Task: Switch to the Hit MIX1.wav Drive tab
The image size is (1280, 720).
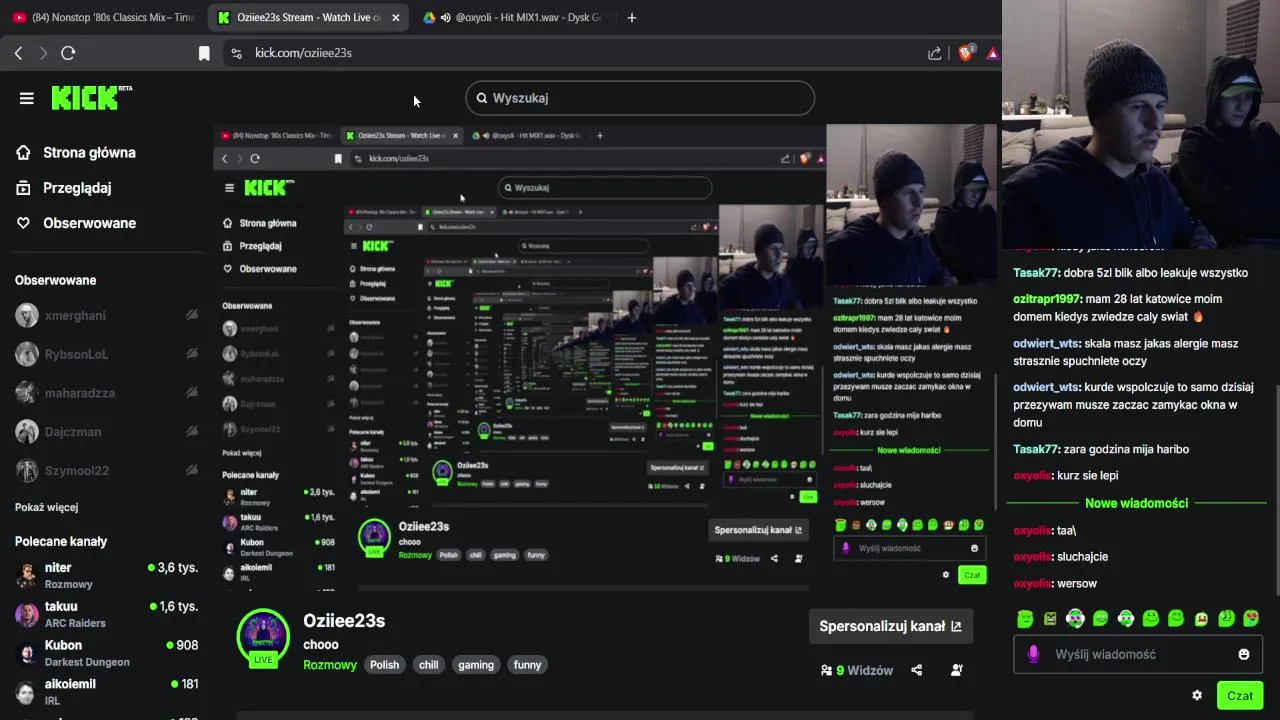Action: coord(512,17)
